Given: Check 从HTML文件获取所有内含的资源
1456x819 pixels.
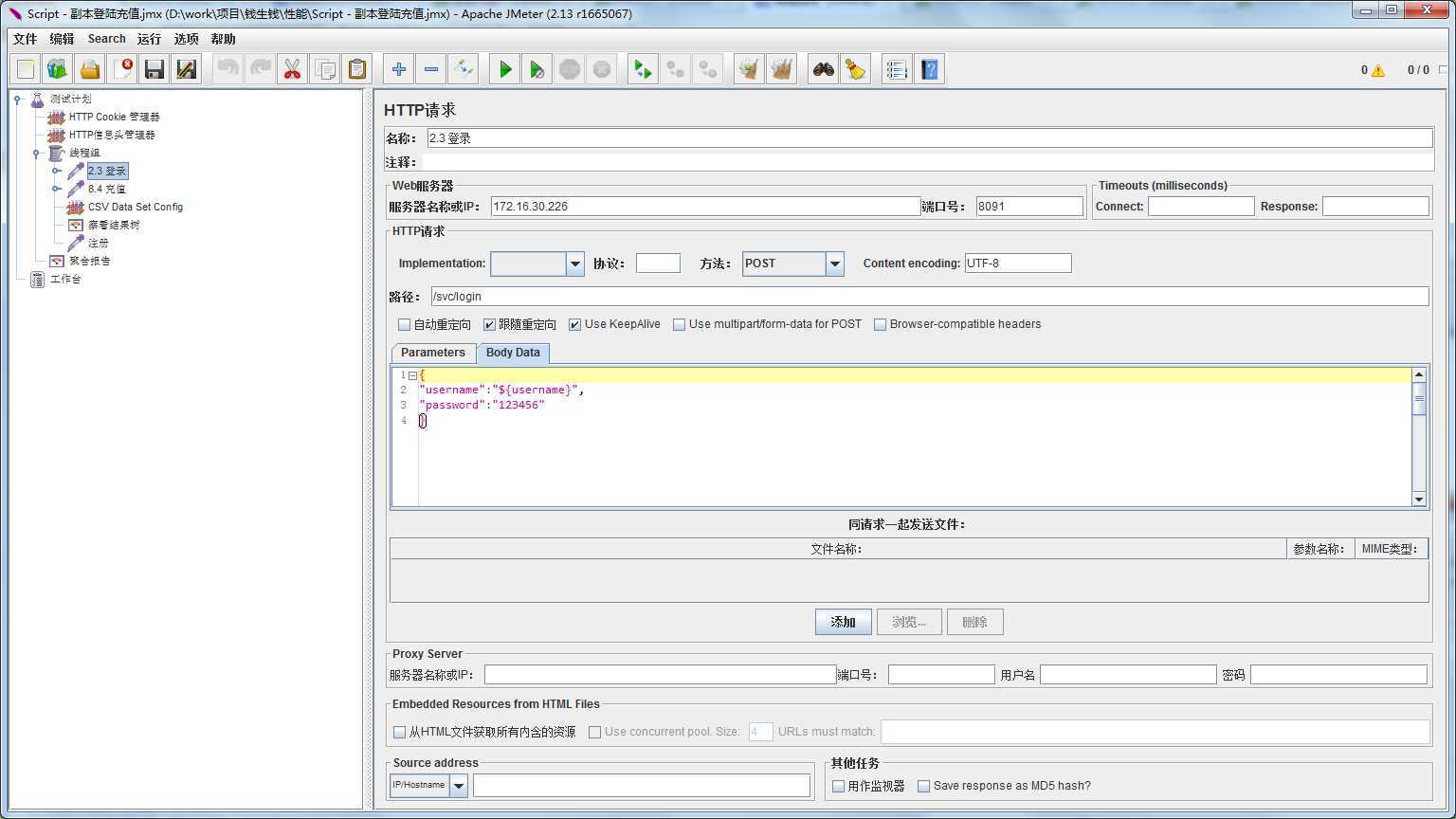Looking at the screenshot, I should [400, 732].
